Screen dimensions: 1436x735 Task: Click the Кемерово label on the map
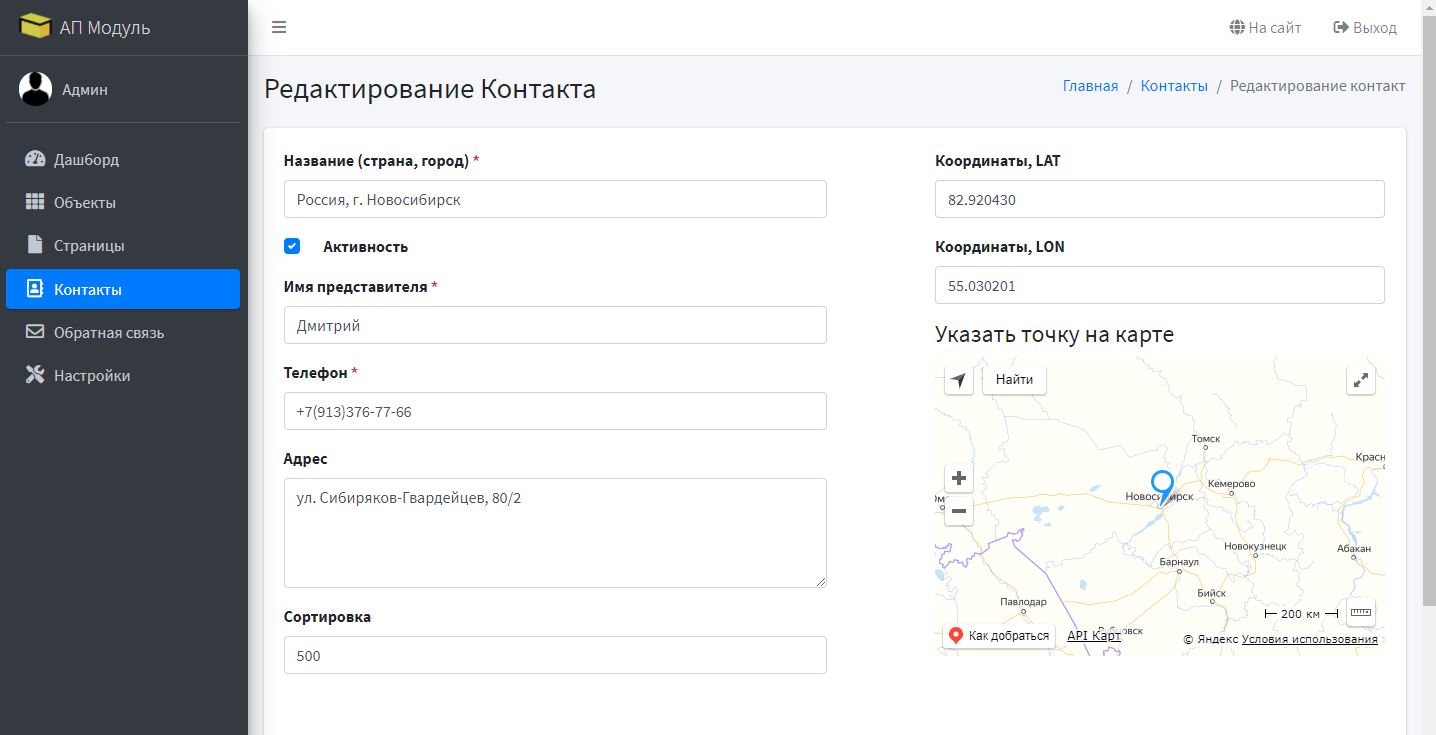point(1231,484)
